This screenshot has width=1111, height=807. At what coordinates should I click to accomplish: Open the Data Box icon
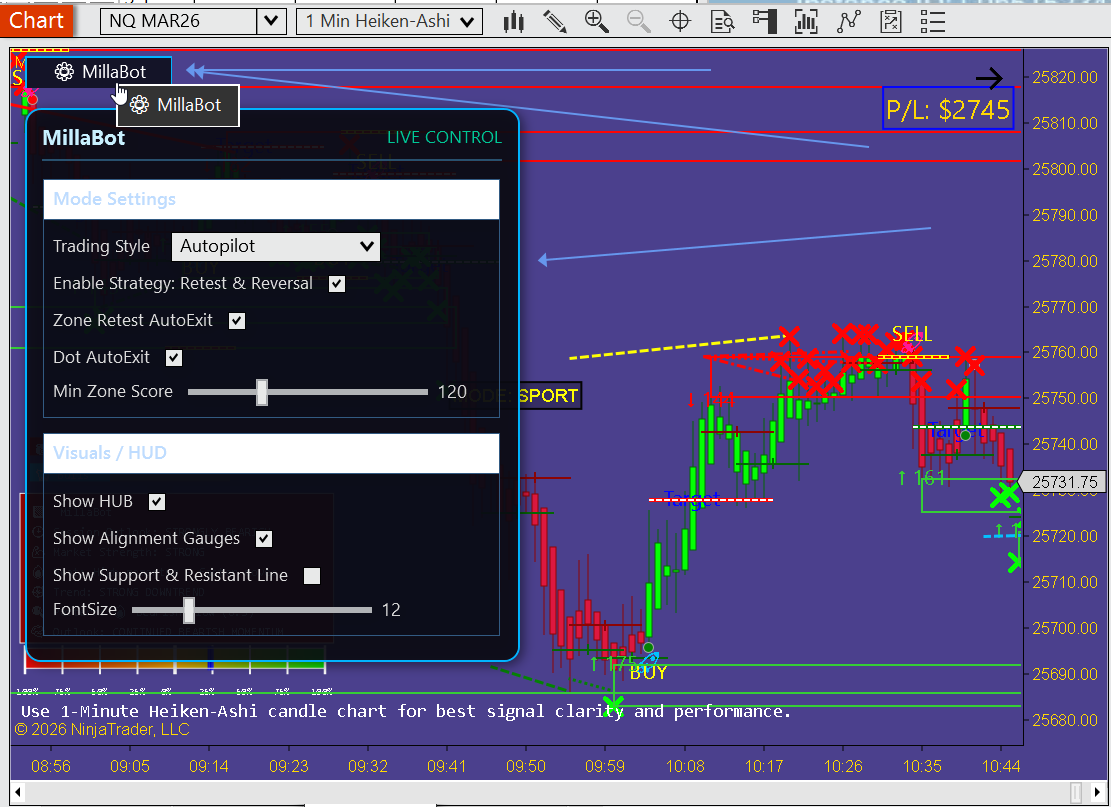[723, 21]
